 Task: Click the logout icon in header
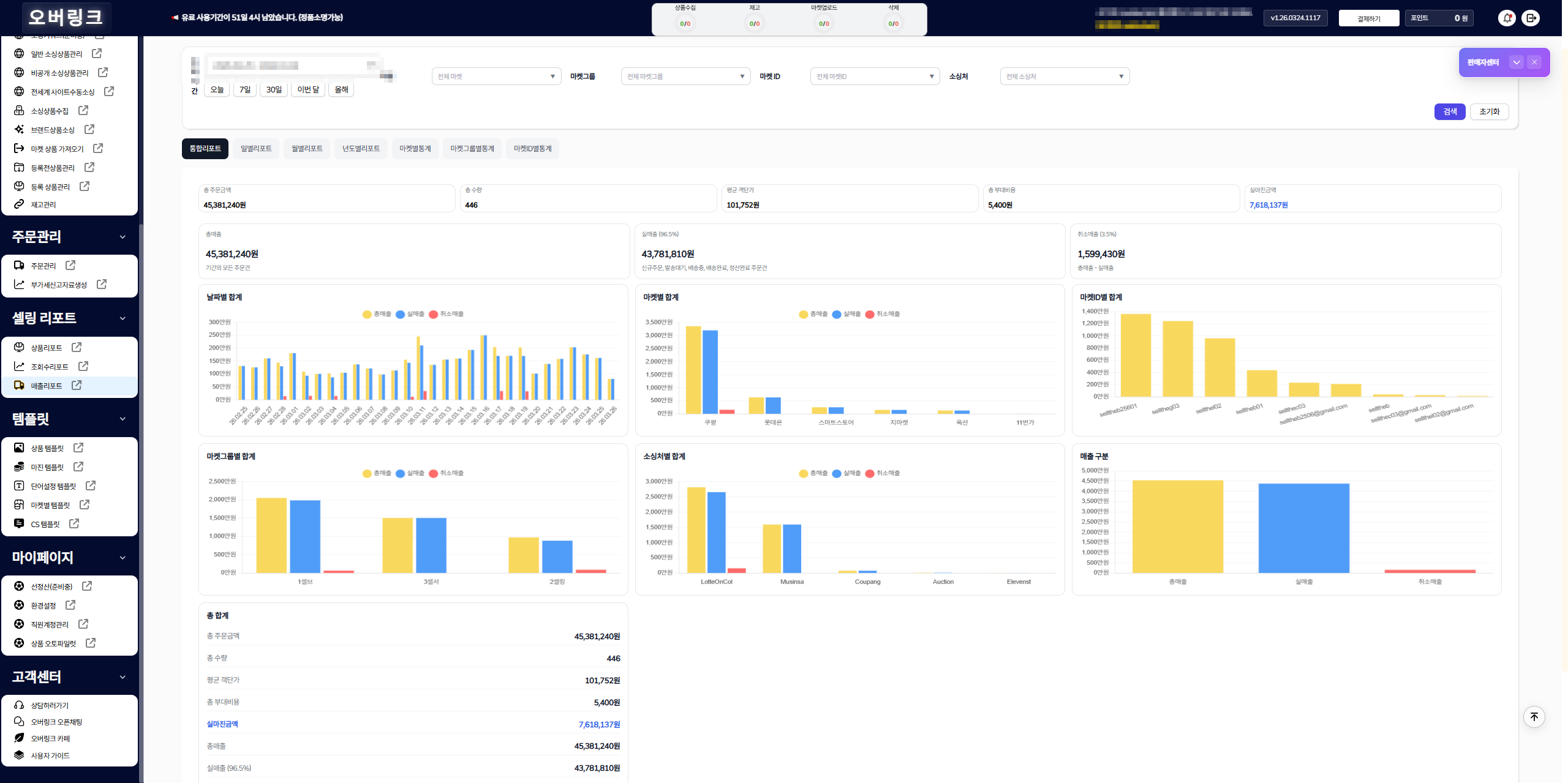coord(1531,18)
